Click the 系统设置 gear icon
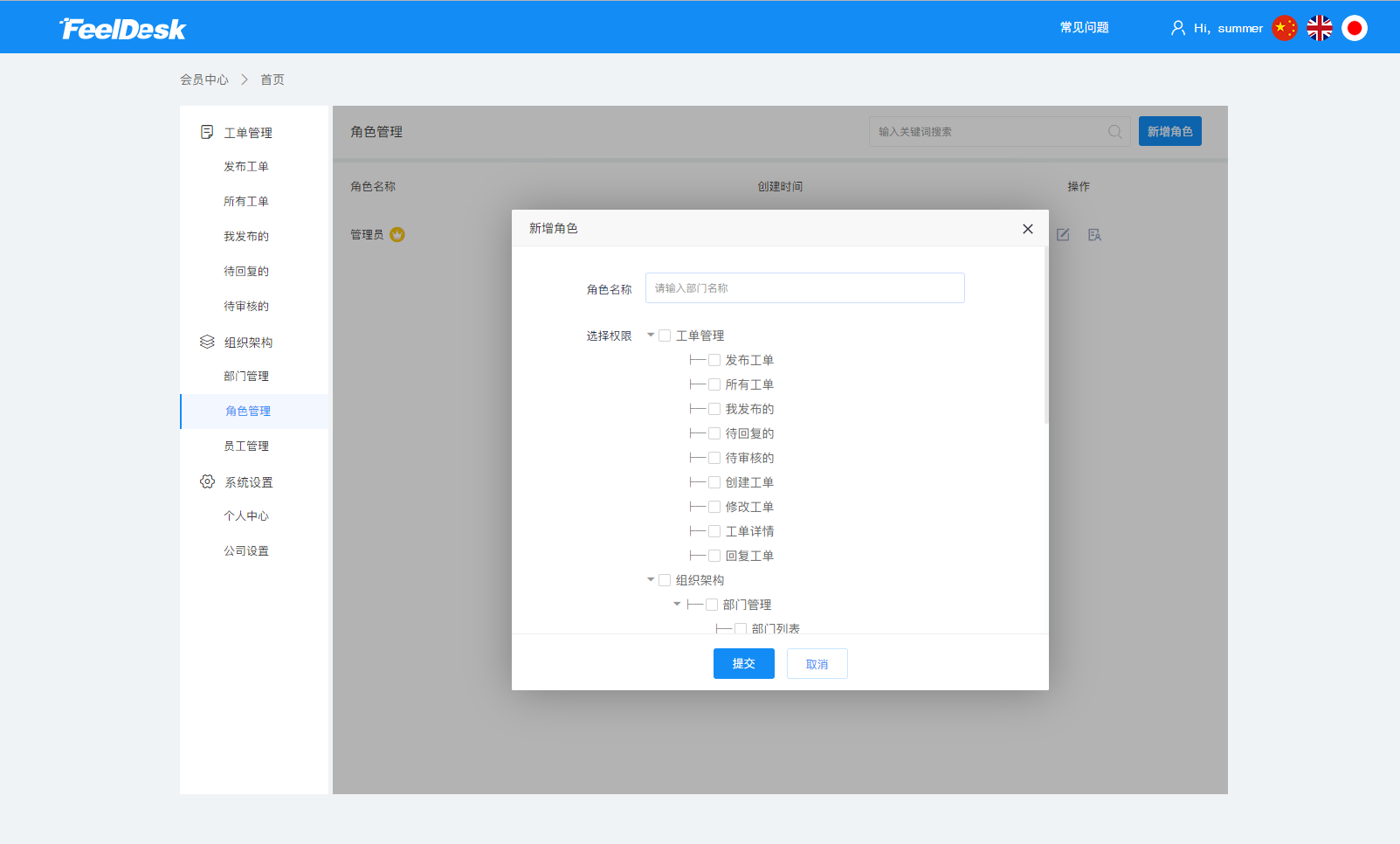1400x844 pixels. (x=207, y=481)
